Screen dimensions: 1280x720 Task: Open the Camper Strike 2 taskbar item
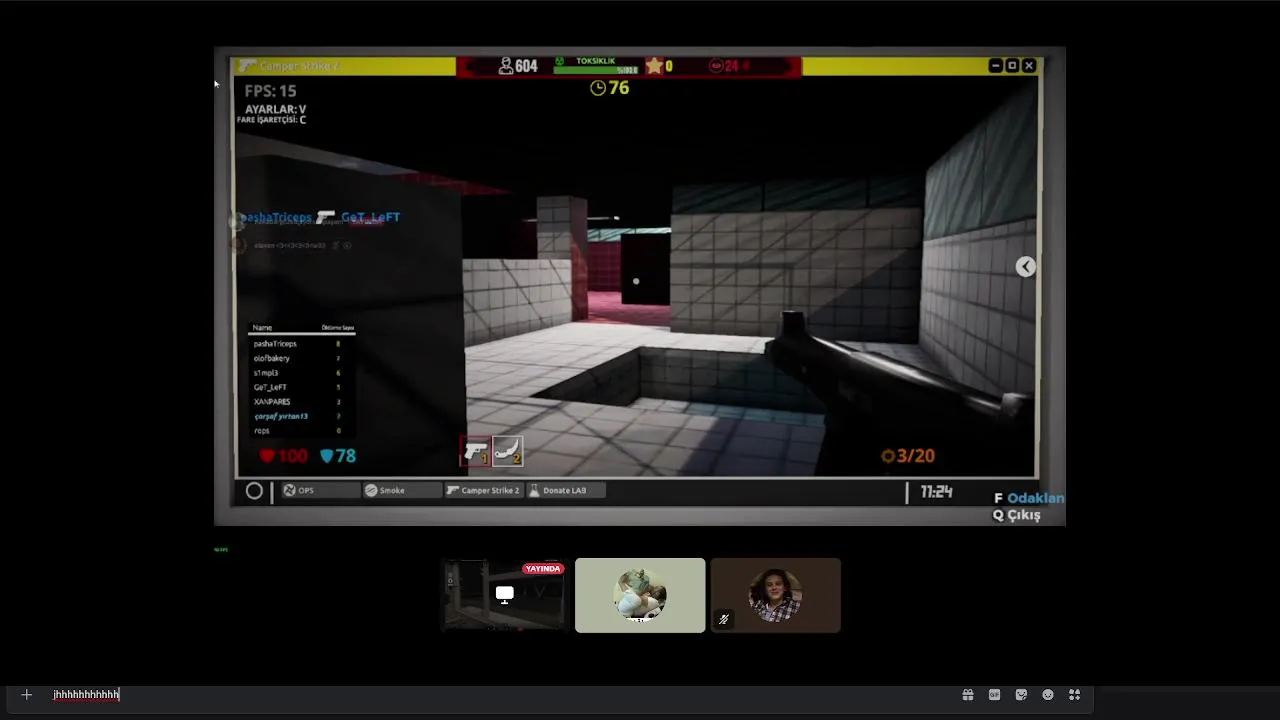coord(484,490)
